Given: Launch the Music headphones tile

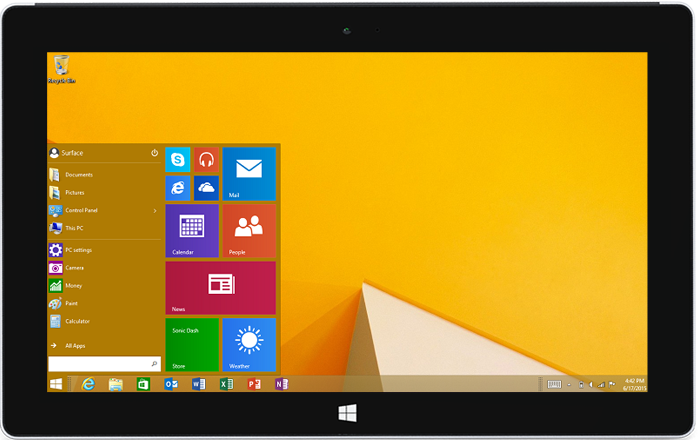Looking at the screenshot, I should [206, 159].
